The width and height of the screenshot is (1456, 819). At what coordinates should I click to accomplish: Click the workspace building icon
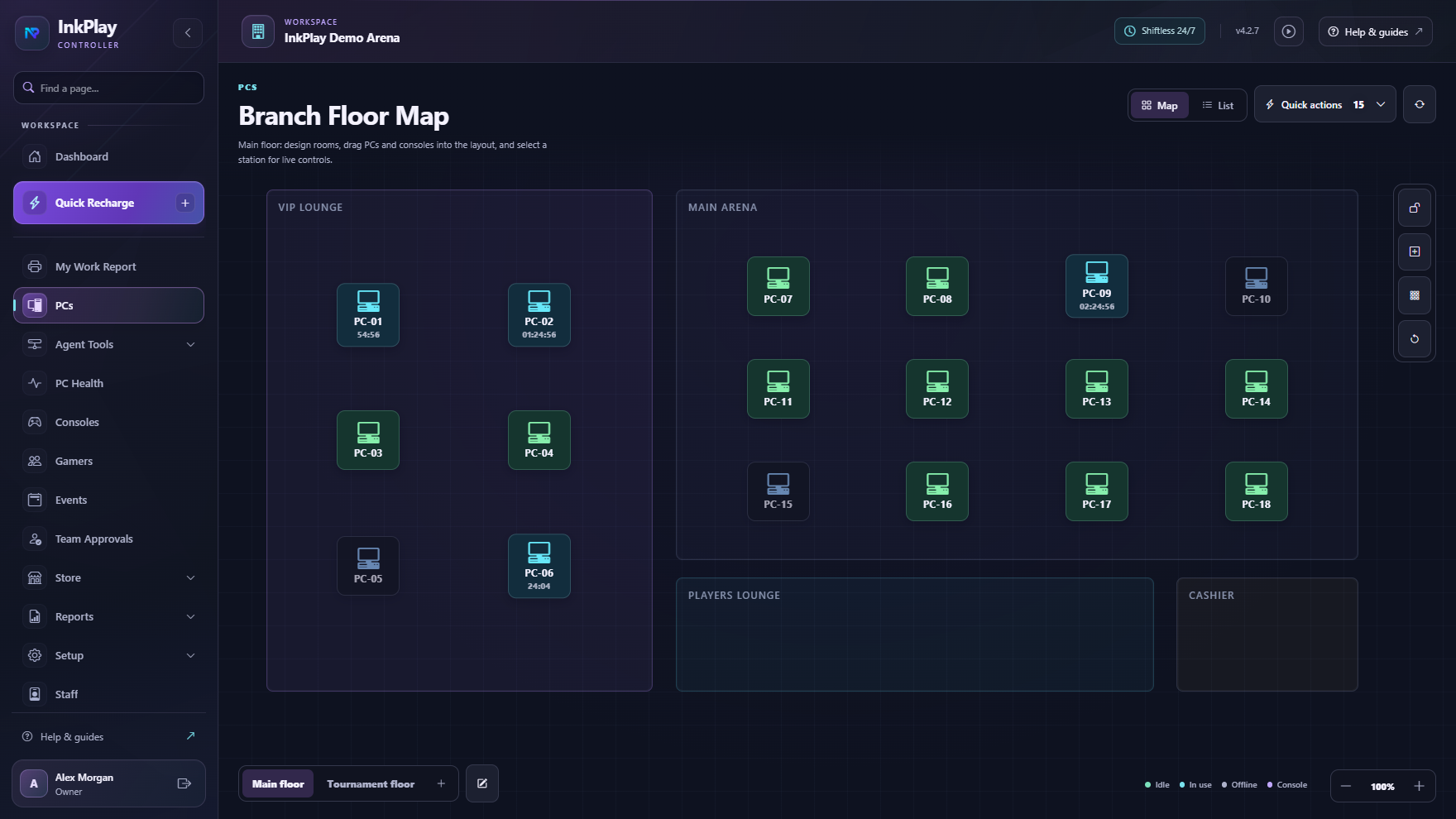(258, 31)
